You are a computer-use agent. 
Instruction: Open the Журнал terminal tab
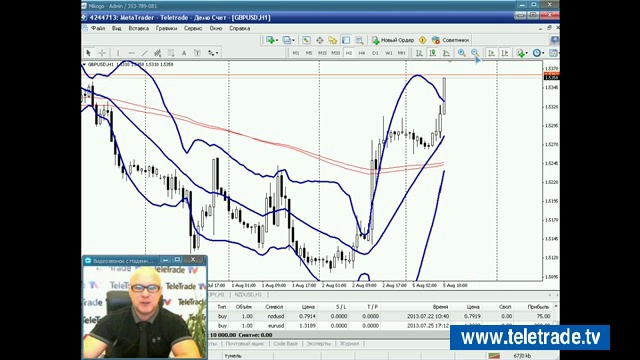click(x=350, y=344)
